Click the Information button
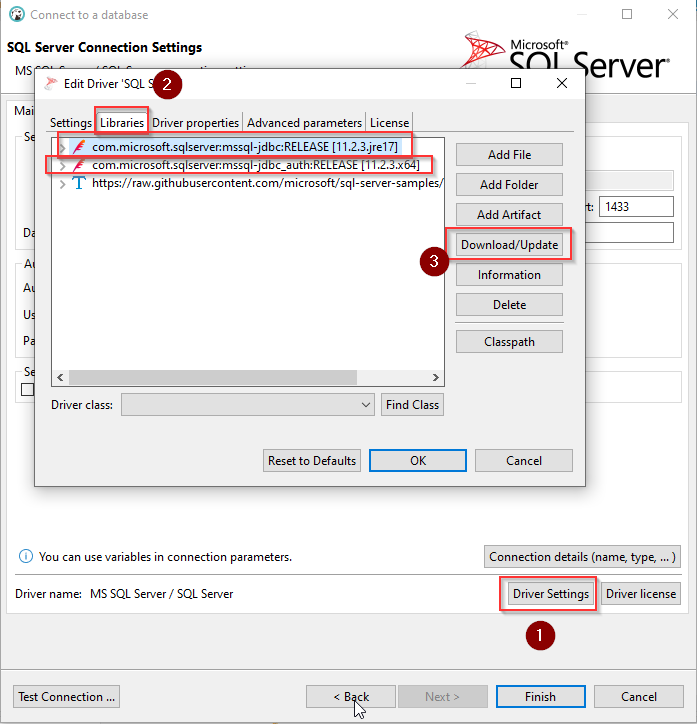The width and height of the screenshot is (697, 724). click(x=509, y=275)
